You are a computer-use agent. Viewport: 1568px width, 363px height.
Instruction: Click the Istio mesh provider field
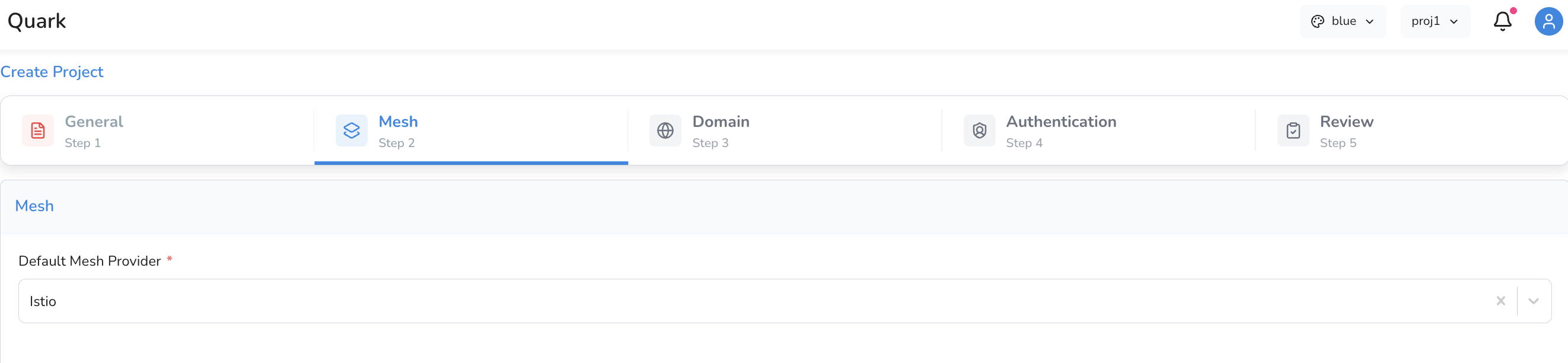click(785, 301)
